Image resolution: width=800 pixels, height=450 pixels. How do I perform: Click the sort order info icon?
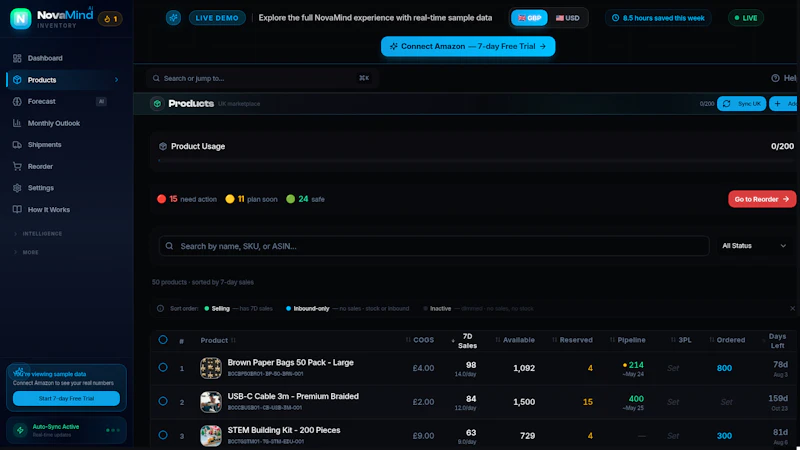click(160, 309)
